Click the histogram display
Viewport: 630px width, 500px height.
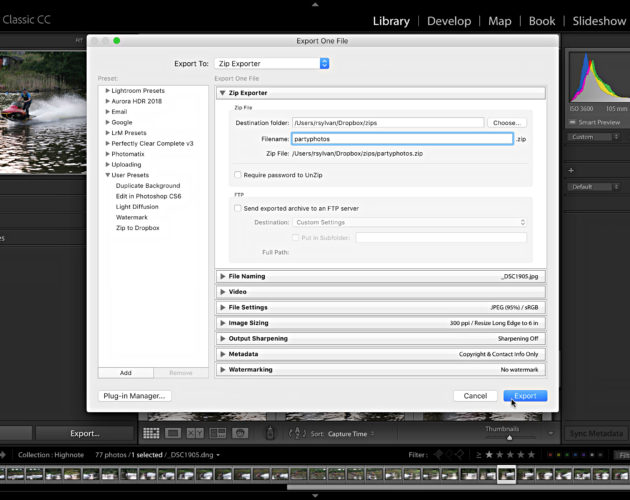point(597,77)
